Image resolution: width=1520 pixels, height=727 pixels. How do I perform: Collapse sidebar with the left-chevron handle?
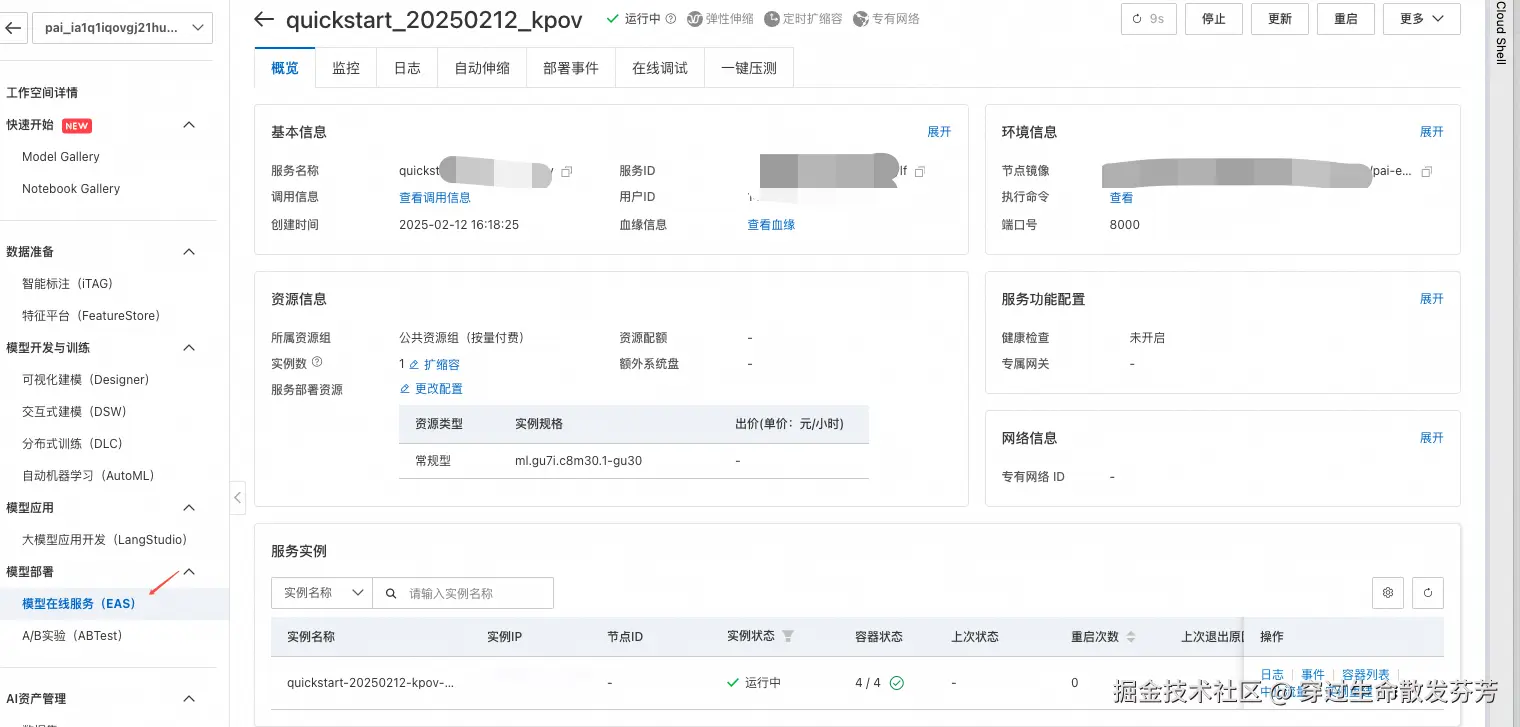(x=237, y=497)
